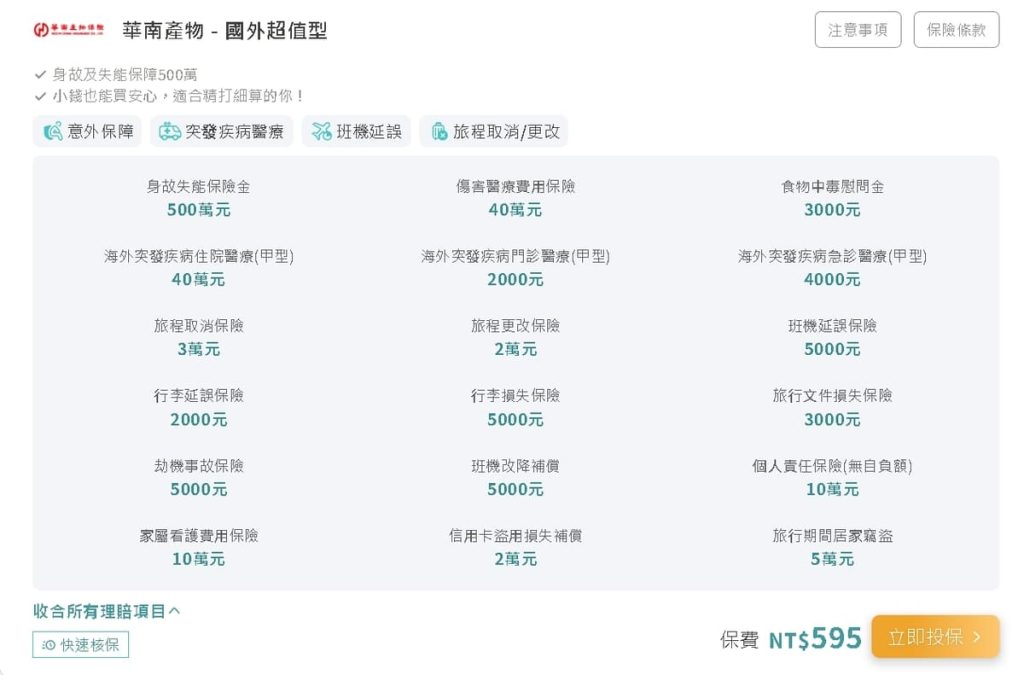Screen dimensions: 1024x675
Task: Click the 4000元 value
Action: point(832,279)
